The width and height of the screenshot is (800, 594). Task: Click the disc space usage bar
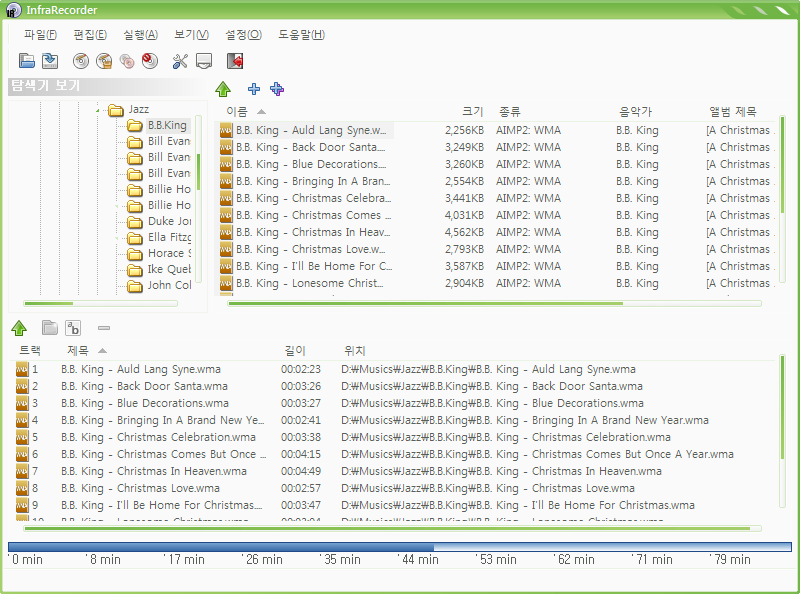click(x=399, y=547)
